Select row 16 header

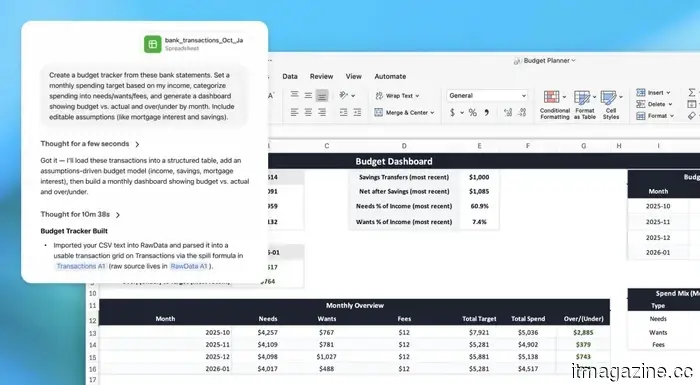92,369
